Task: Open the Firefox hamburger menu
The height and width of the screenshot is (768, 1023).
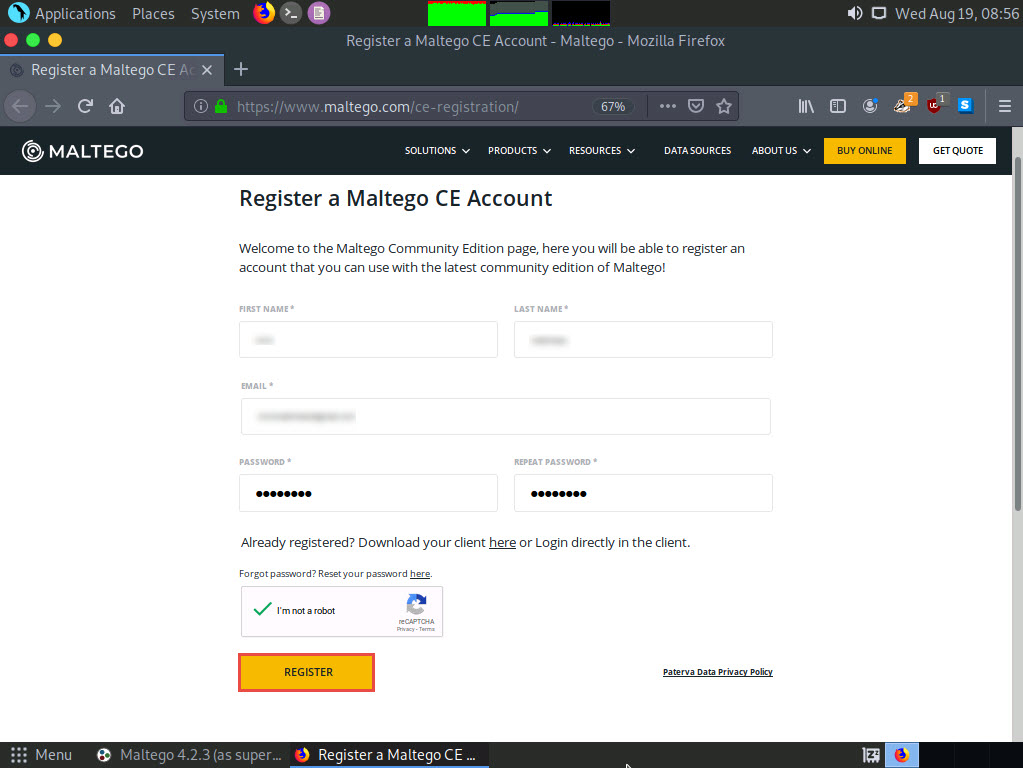Action: point(1005,106)
